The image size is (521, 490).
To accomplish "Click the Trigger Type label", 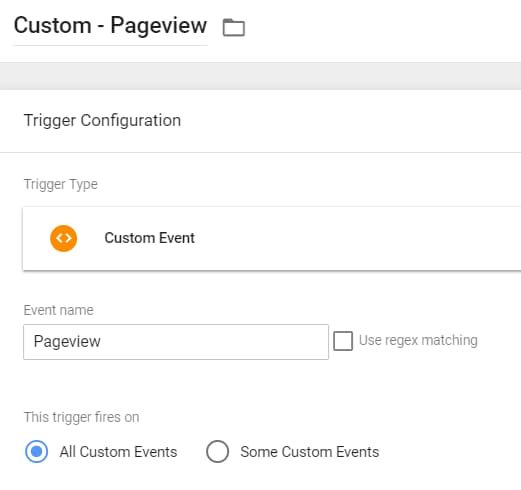I will click(x=61, y=184).
